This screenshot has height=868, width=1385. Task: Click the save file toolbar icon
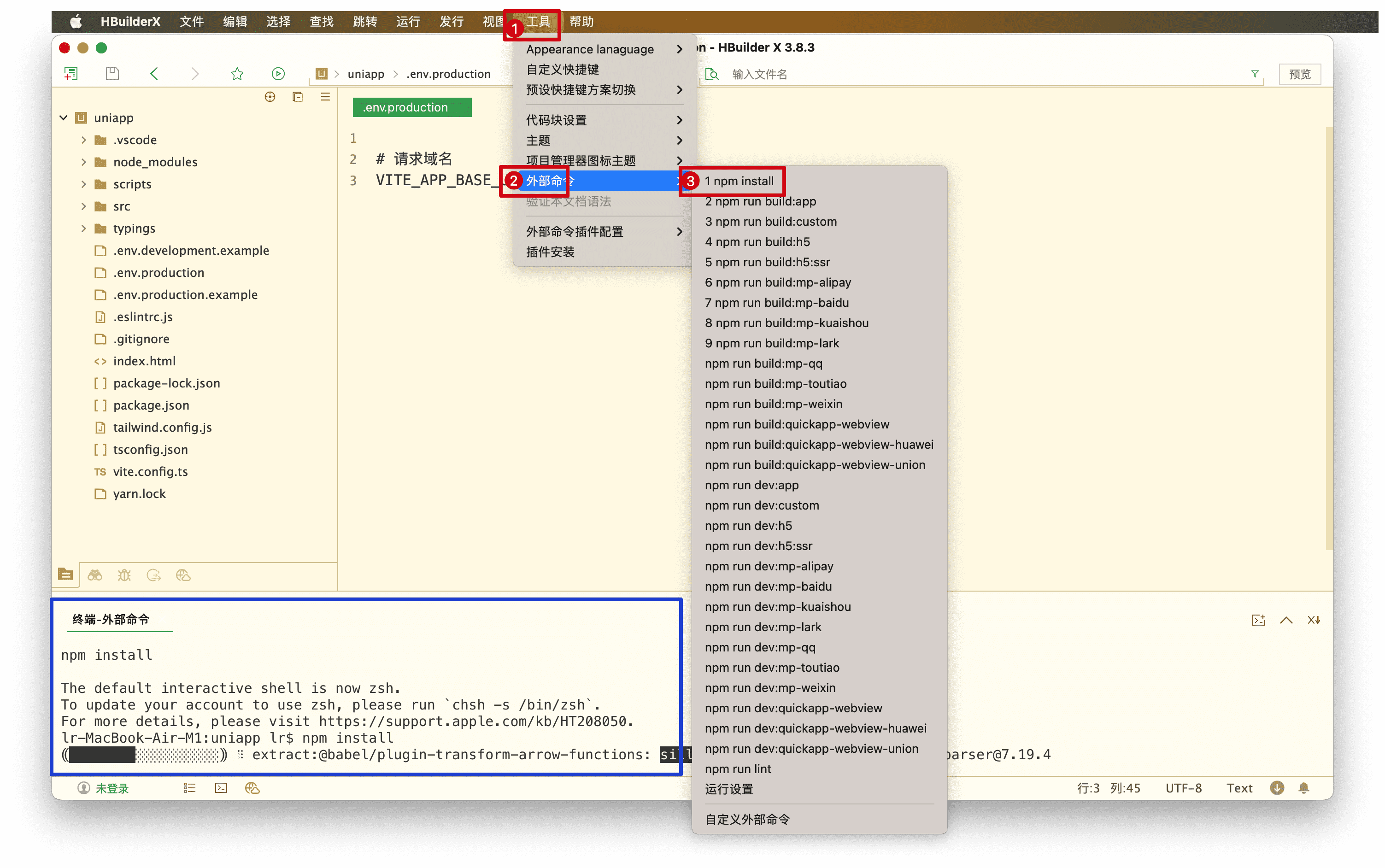pos(112,73)
